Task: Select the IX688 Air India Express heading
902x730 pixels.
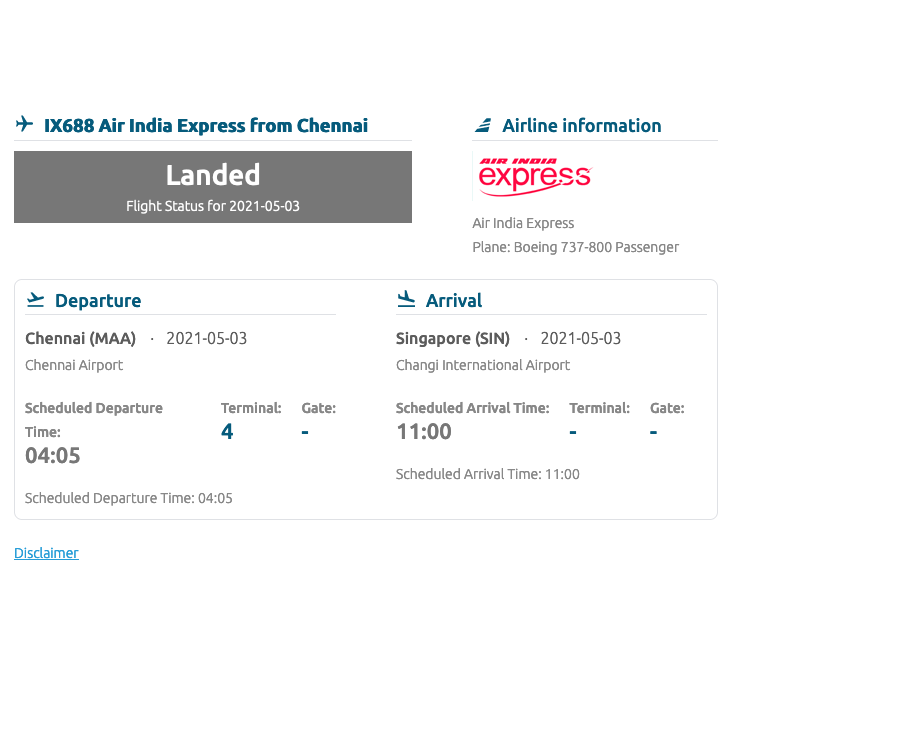Action: click(206, 125)
